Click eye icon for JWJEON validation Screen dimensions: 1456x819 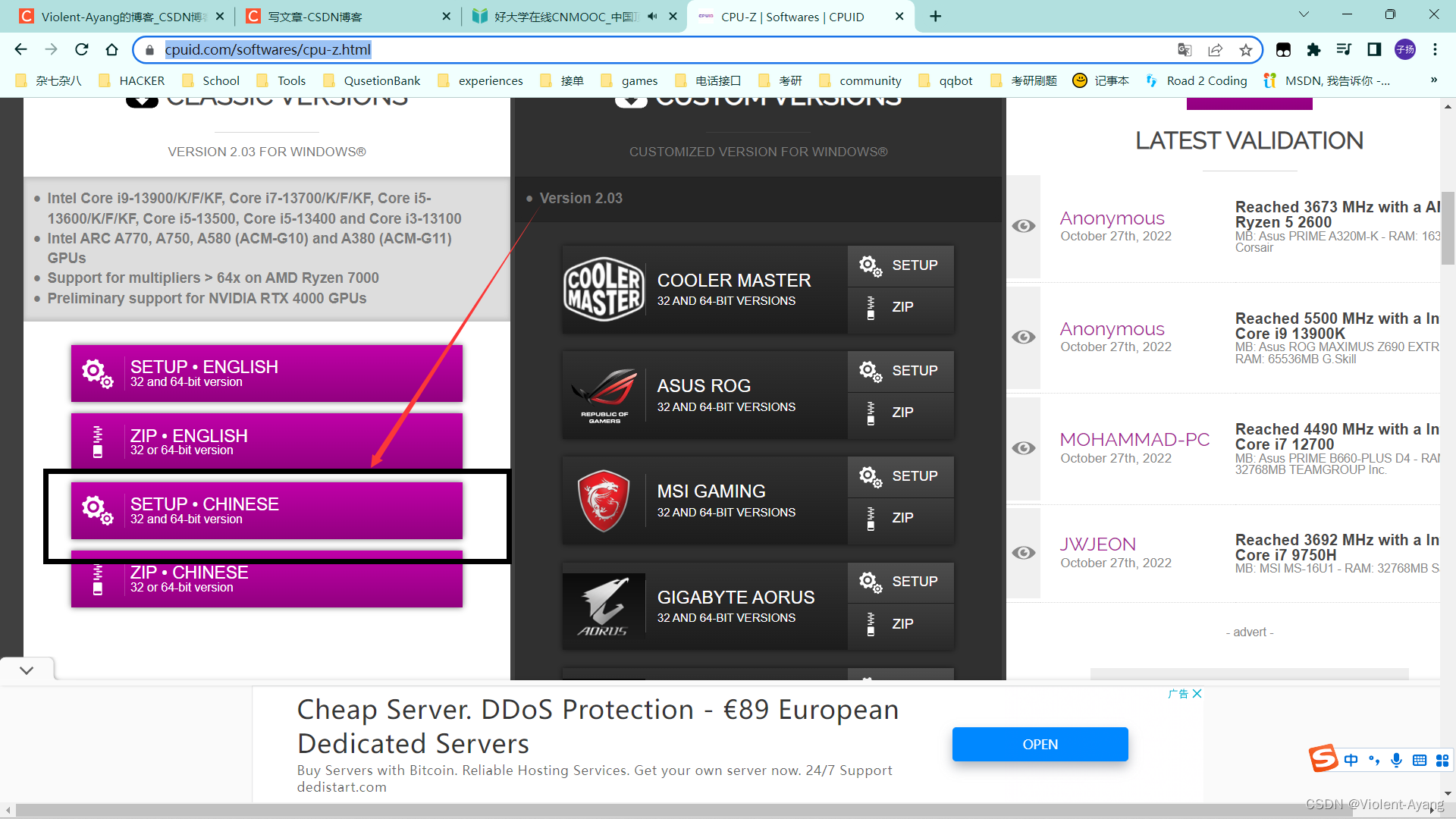1024,553
